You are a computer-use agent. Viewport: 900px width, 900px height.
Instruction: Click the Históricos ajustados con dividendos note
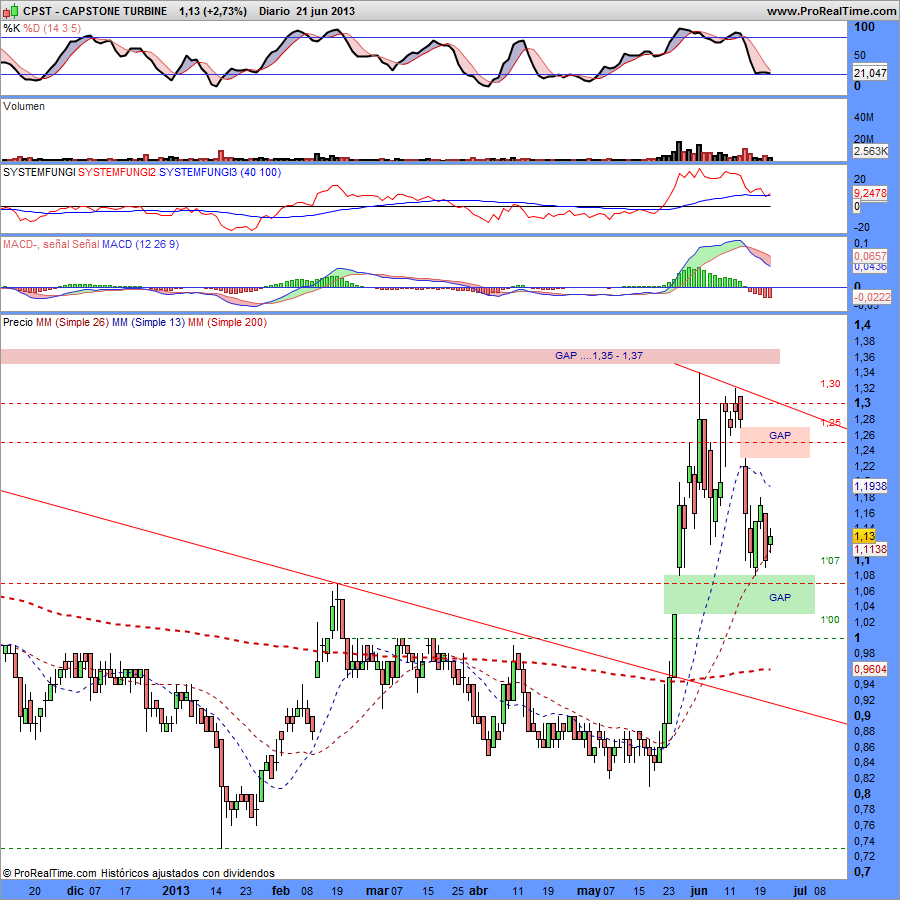tap(188, 873)
